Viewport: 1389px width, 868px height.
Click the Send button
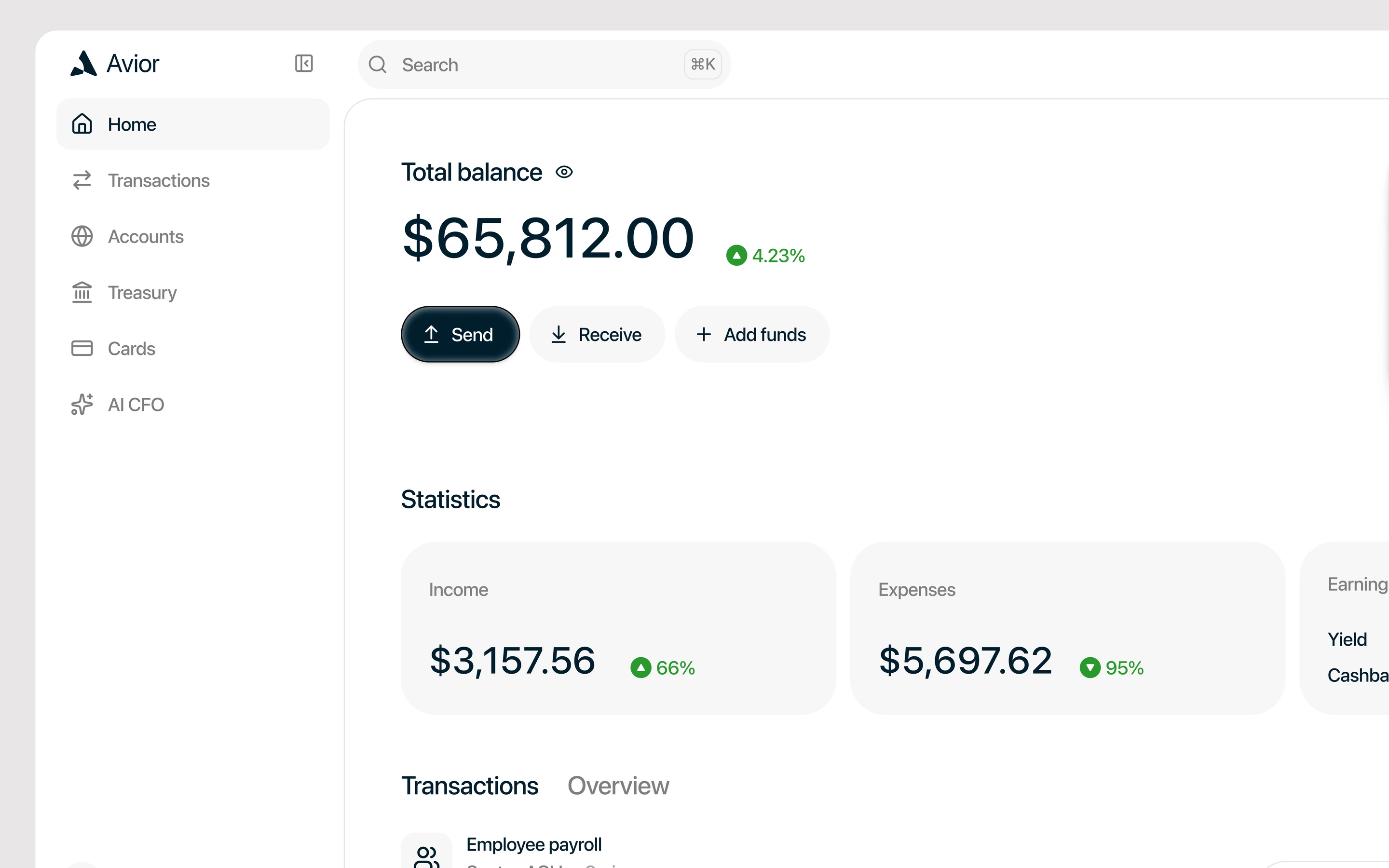pos(460,334)
